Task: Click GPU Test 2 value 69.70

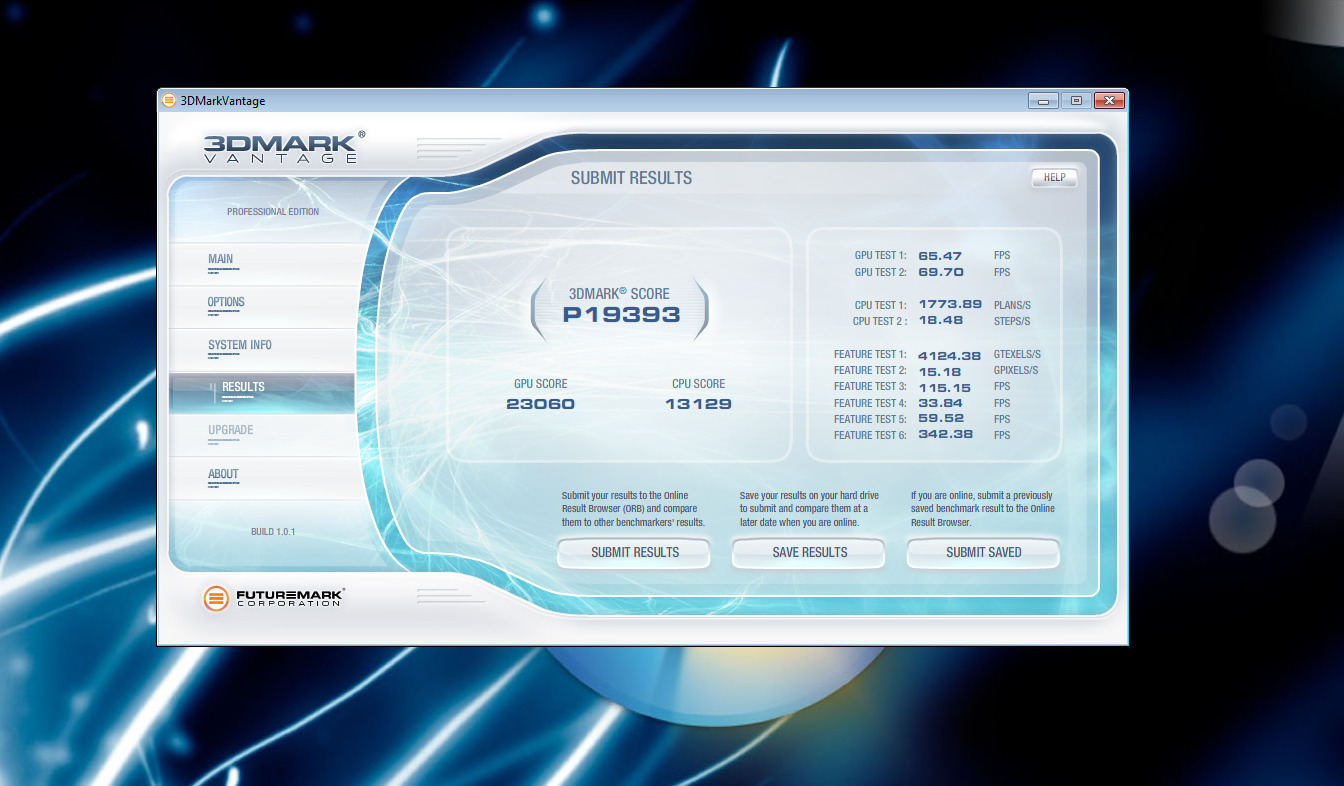Action: [x=940, y=272]
